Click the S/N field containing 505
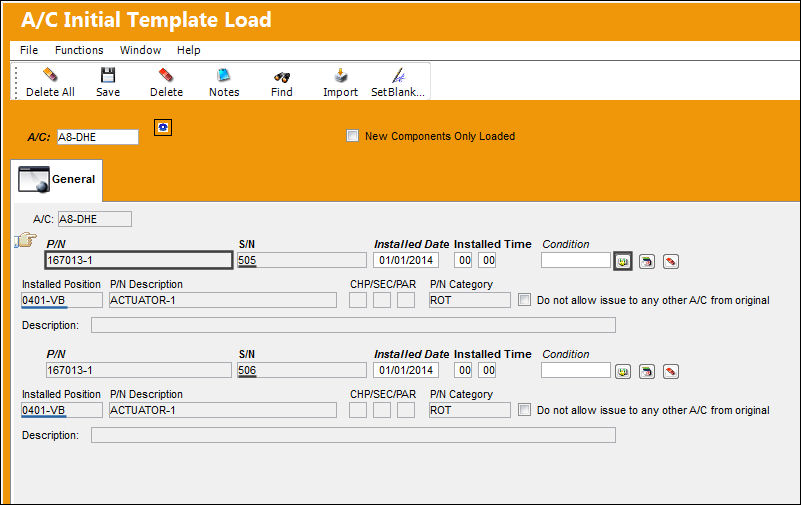 click(302, 260)
